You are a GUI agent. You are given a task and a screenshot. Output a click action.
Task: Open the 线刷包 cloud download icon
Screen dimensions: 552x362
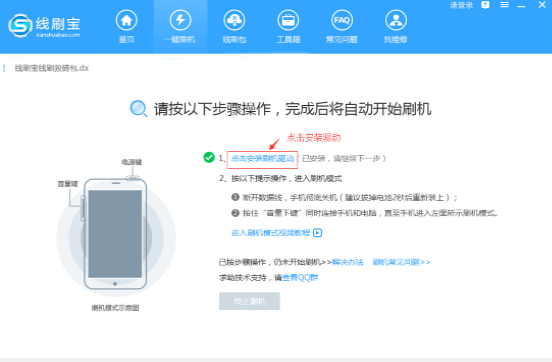[x=234, y=20]
